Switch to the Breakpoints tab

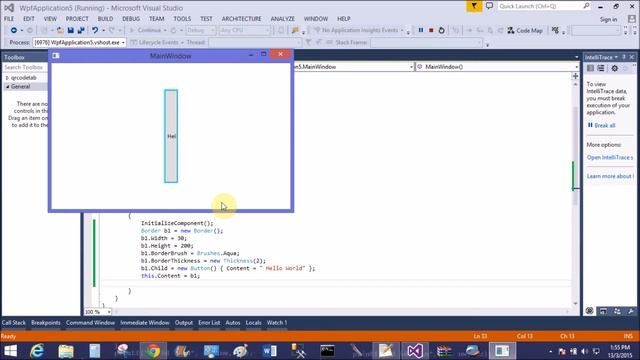[46, 323]
